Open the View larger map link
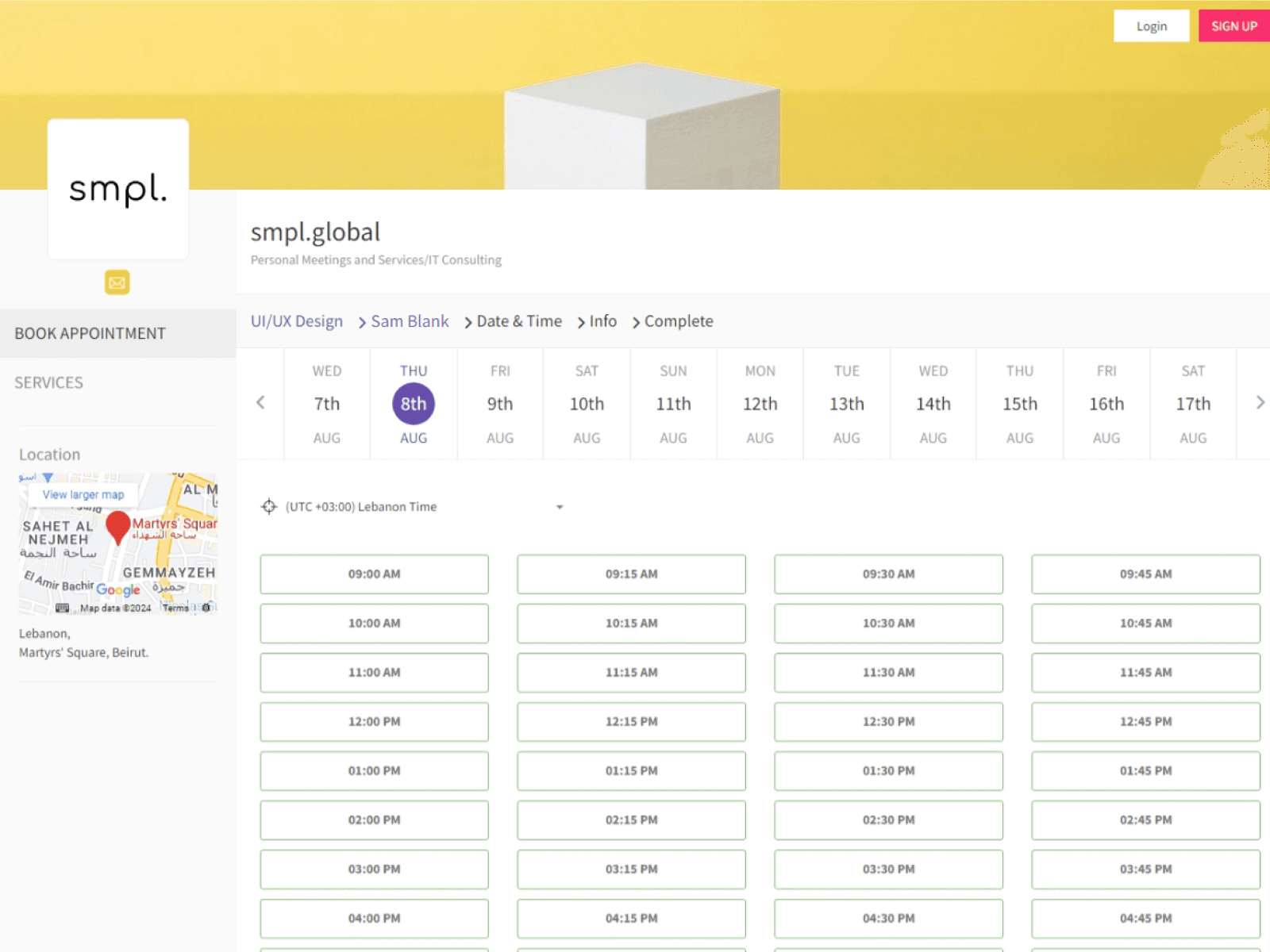Image resolution: width=1270 pixels, height=952 pixels. coord(83,493)
